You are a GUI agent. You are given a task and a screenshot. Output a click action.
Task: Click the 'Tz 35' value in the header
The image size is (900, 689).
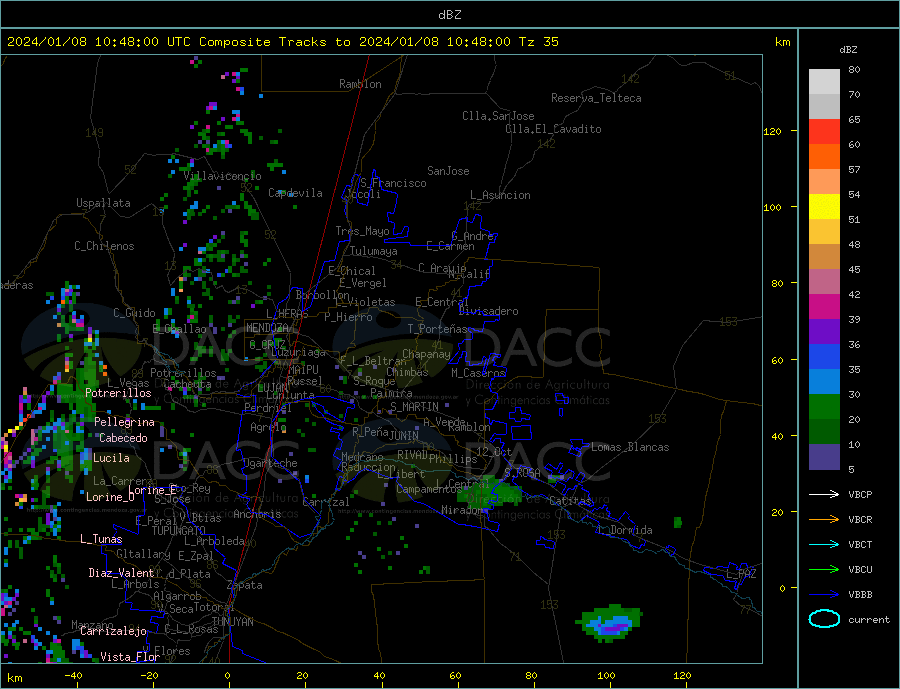click(538, 42)
